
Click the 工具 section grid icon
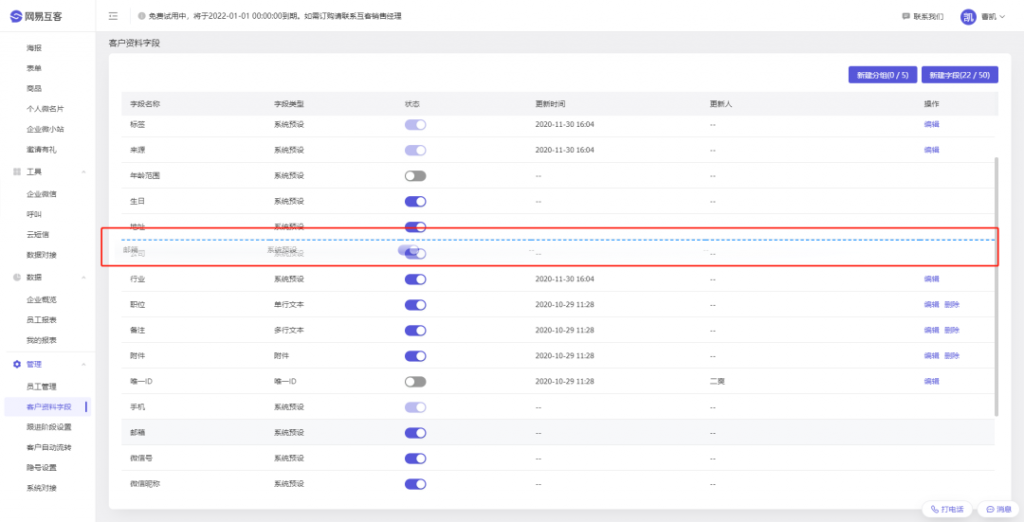click(17, 171)
